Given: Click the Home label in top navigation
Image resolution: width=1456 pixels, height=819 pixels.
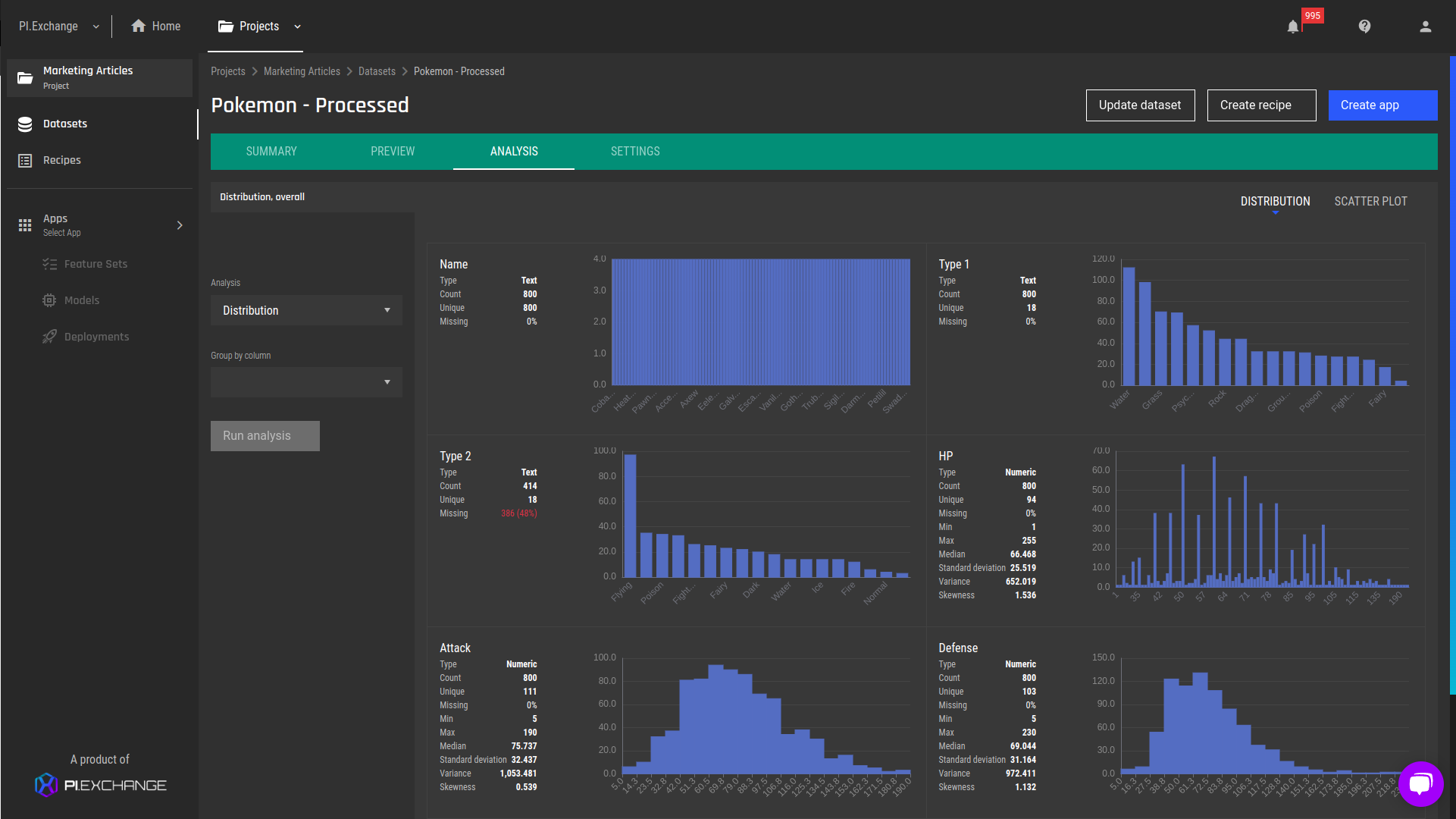Looking at the screenshot, I should click(166, 27).
